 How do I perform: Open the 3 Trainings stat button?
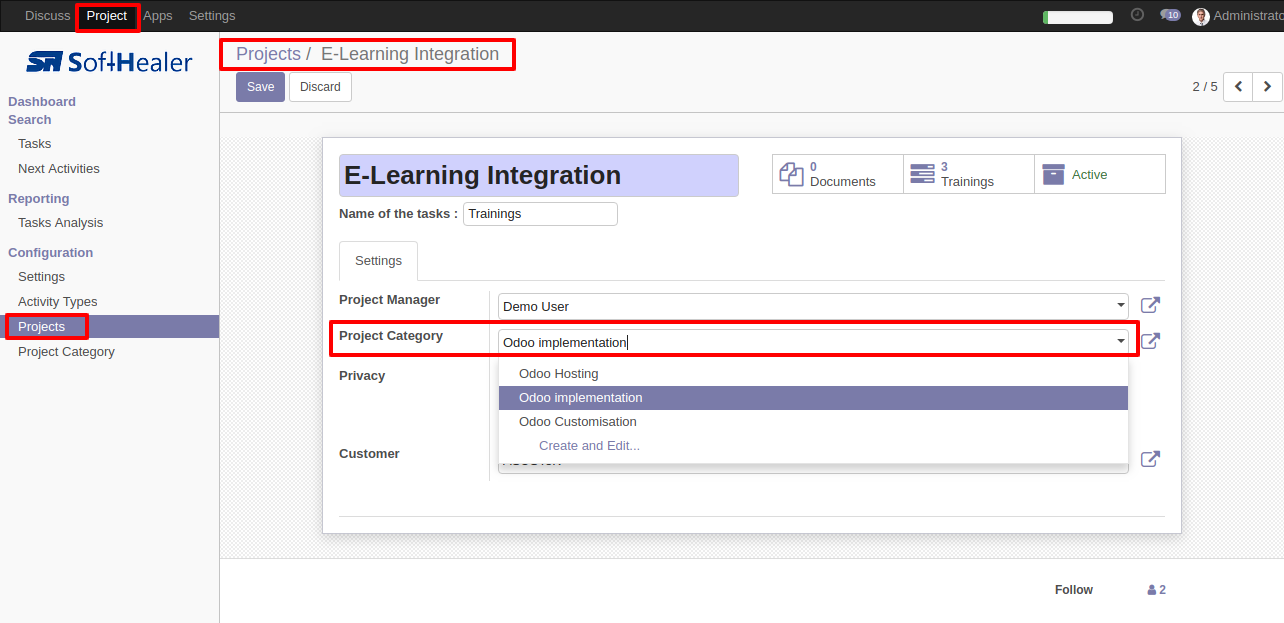tap(969, 174)
